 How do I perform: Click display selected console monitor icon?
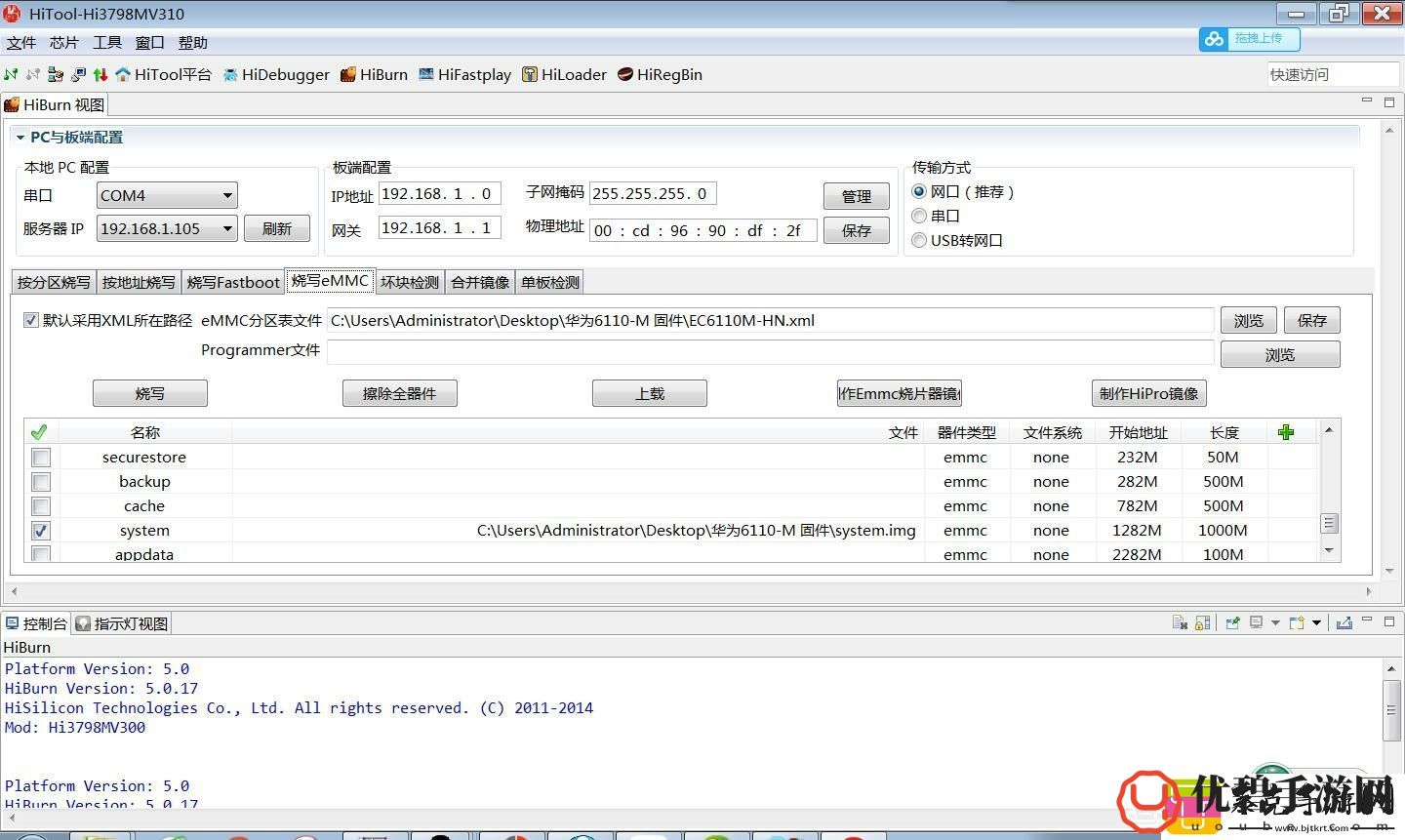1257,622
